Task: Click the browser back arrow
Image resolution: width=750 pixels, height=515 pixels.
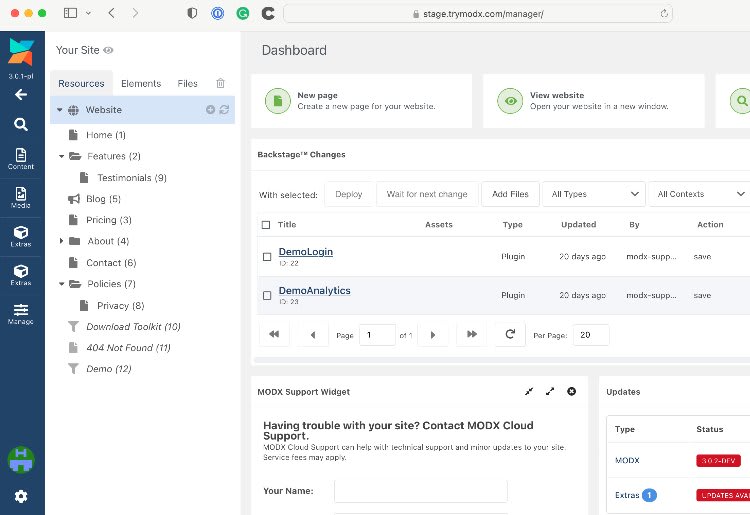Action: click(111, 13)
